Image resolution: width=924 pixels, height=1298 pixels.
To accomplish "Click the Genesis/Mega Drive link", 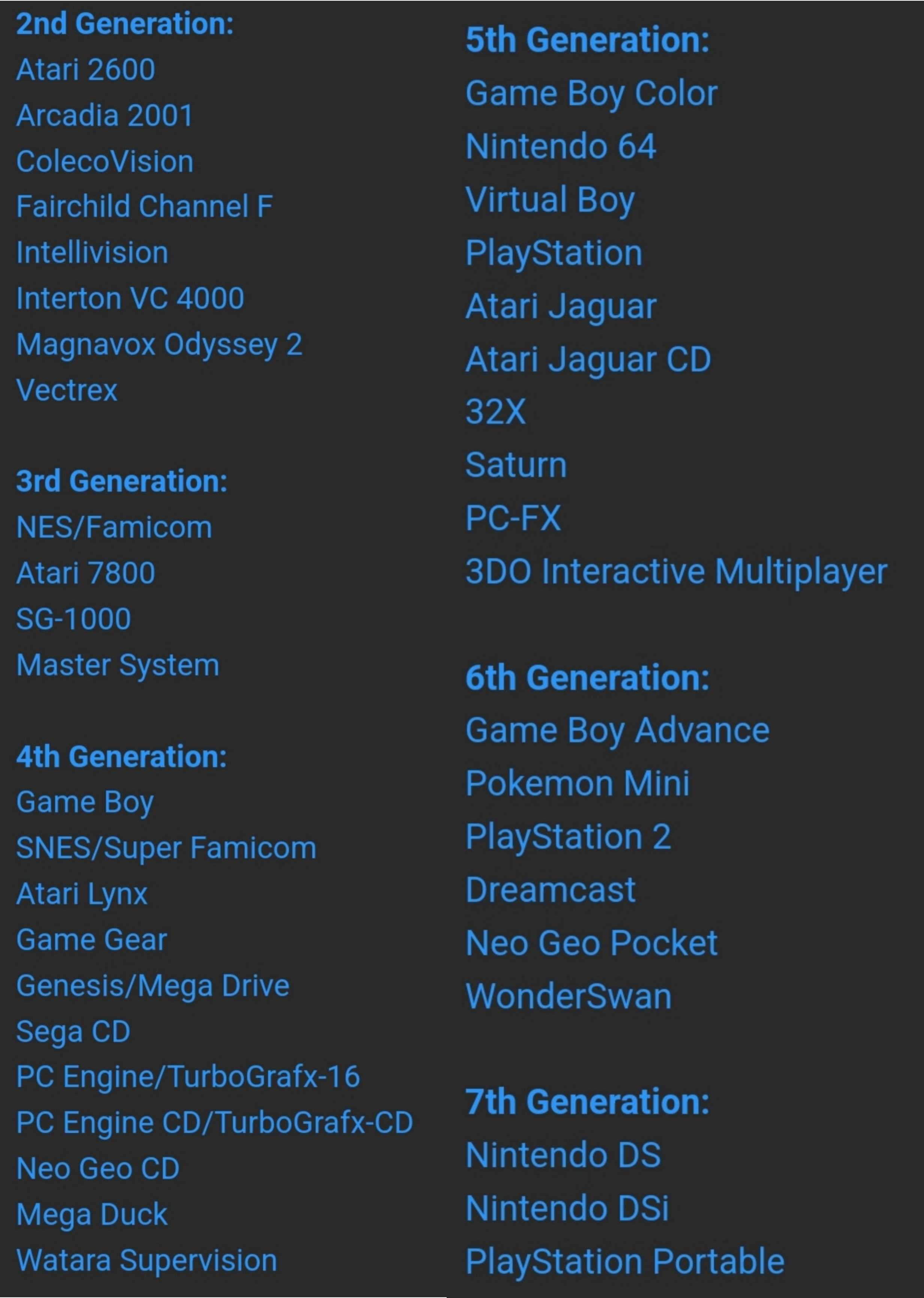I will pyautogui.click(x=153, y=986).
